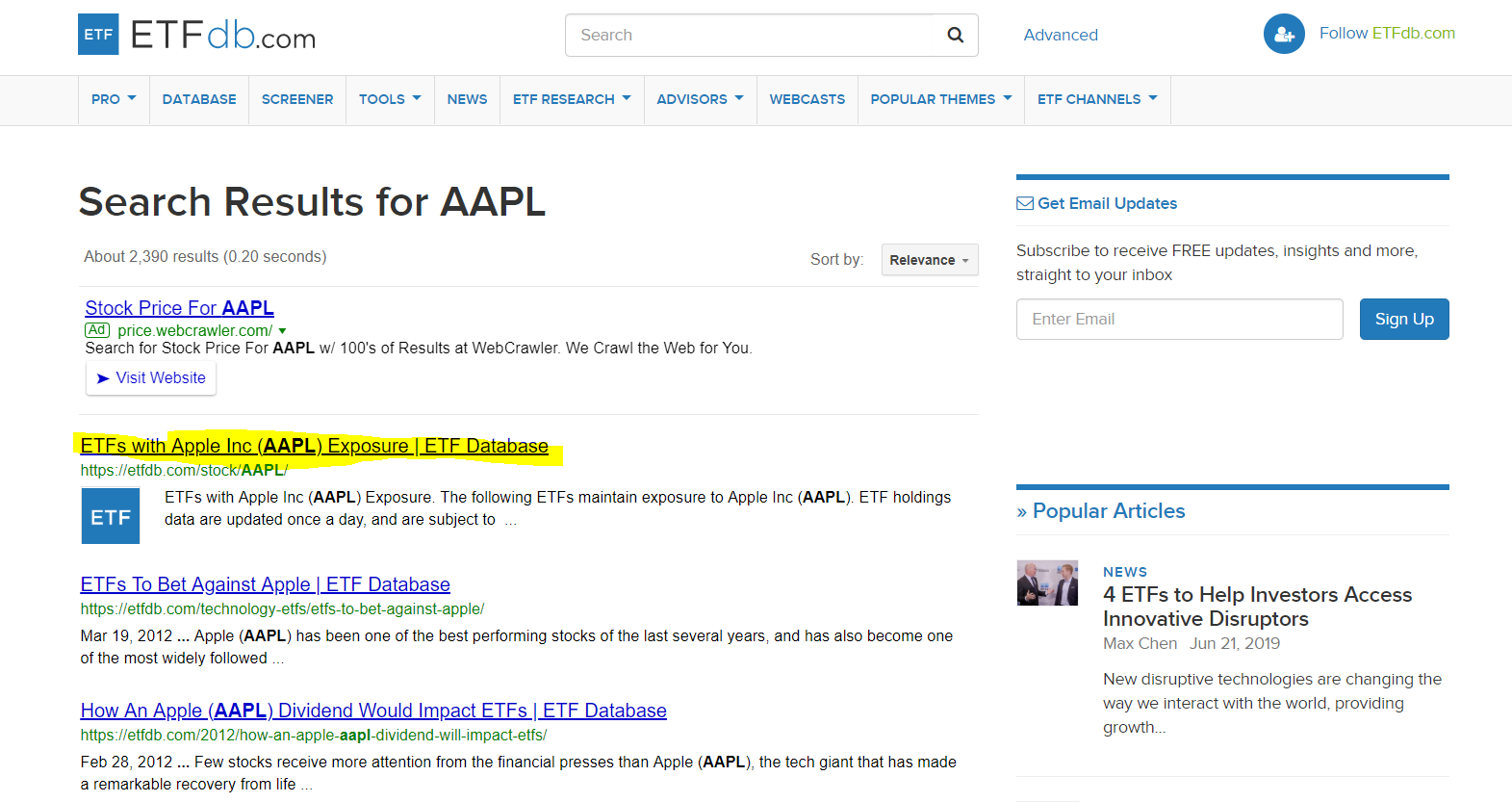Screen dimensions: 1512x802
Task: Click the blue ETF thumbnail next to AAPL Exposure result
Action: click(x=111, y=516)
